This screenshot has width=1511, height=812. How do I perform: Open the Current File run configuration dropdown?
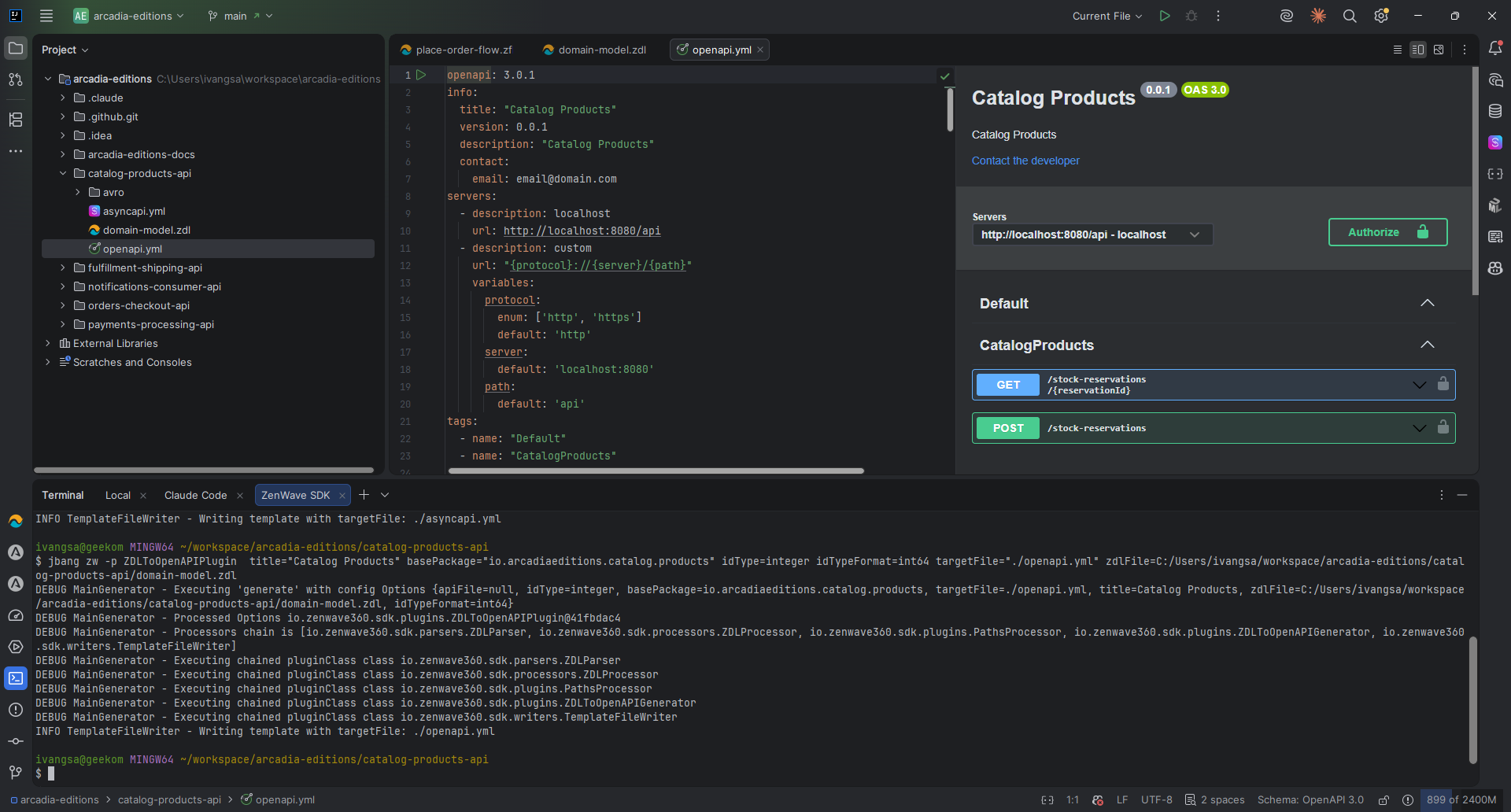(1107, 16)
